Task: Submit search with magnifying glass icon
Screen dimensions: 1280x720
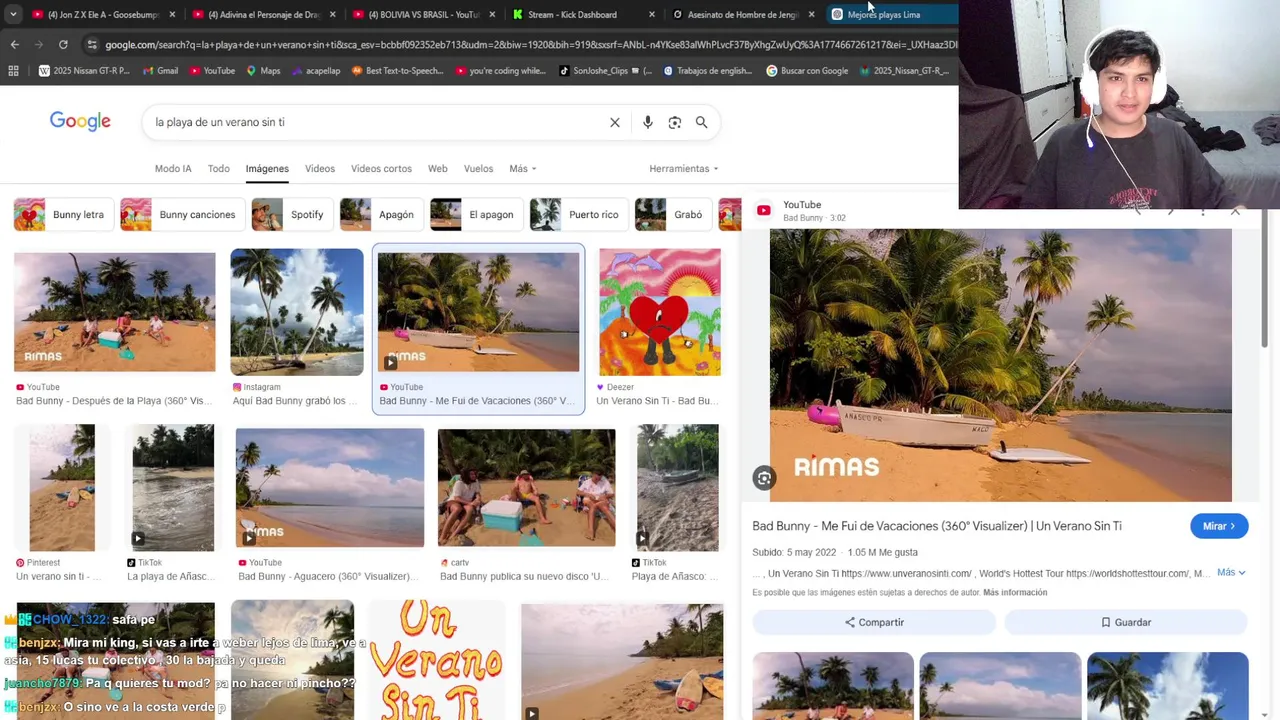Action: pos(701,122)
